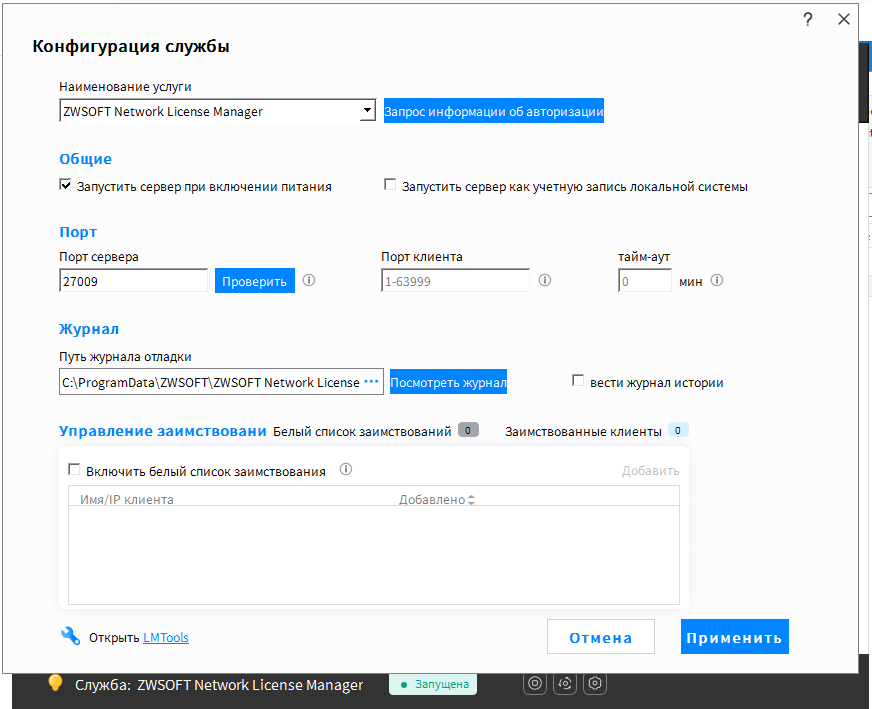The image size is (872, 709).
Task: Restart the service with the middle icon
Action: pyautogui.click(x=565, y=683)
